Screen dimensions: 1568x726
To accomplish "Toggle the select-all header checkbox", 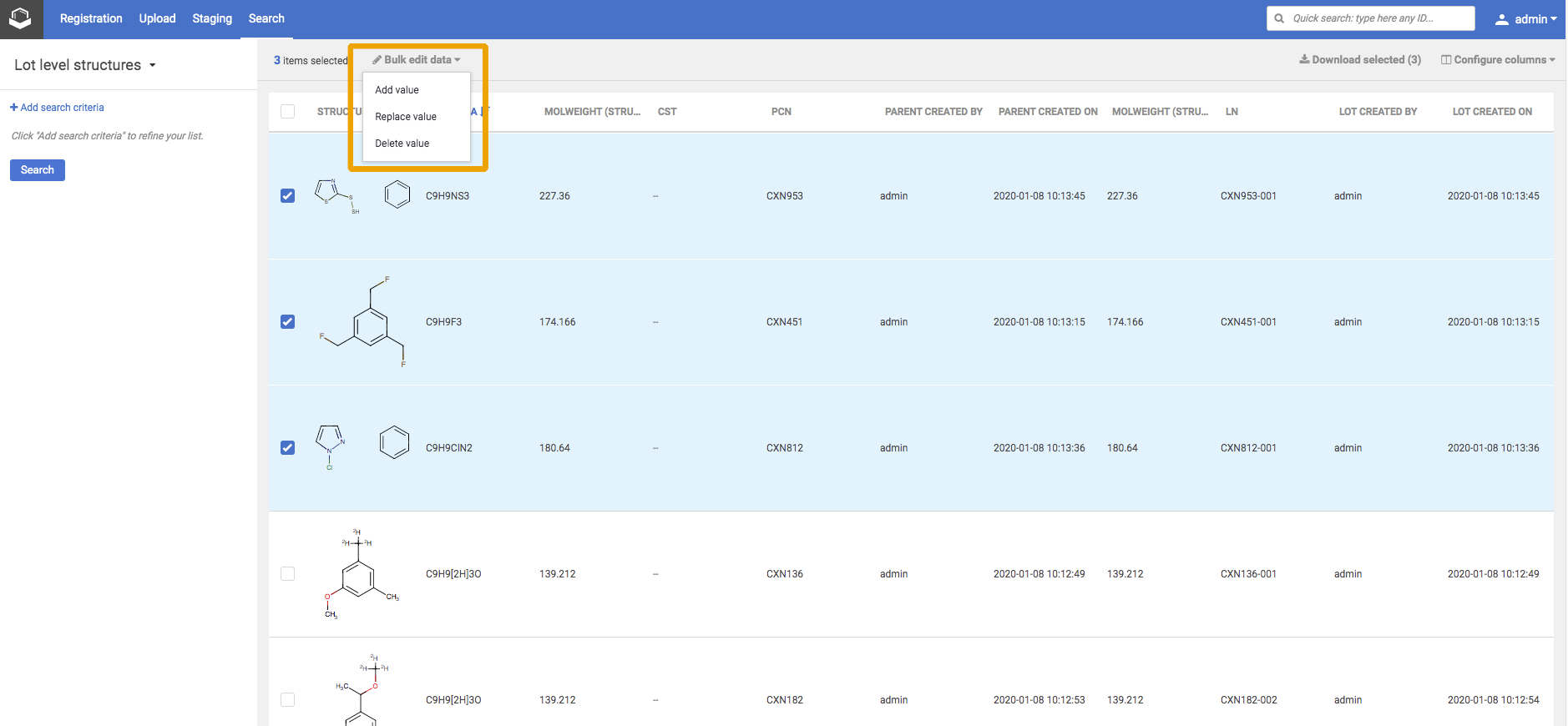I will click(x=288, y=112).
